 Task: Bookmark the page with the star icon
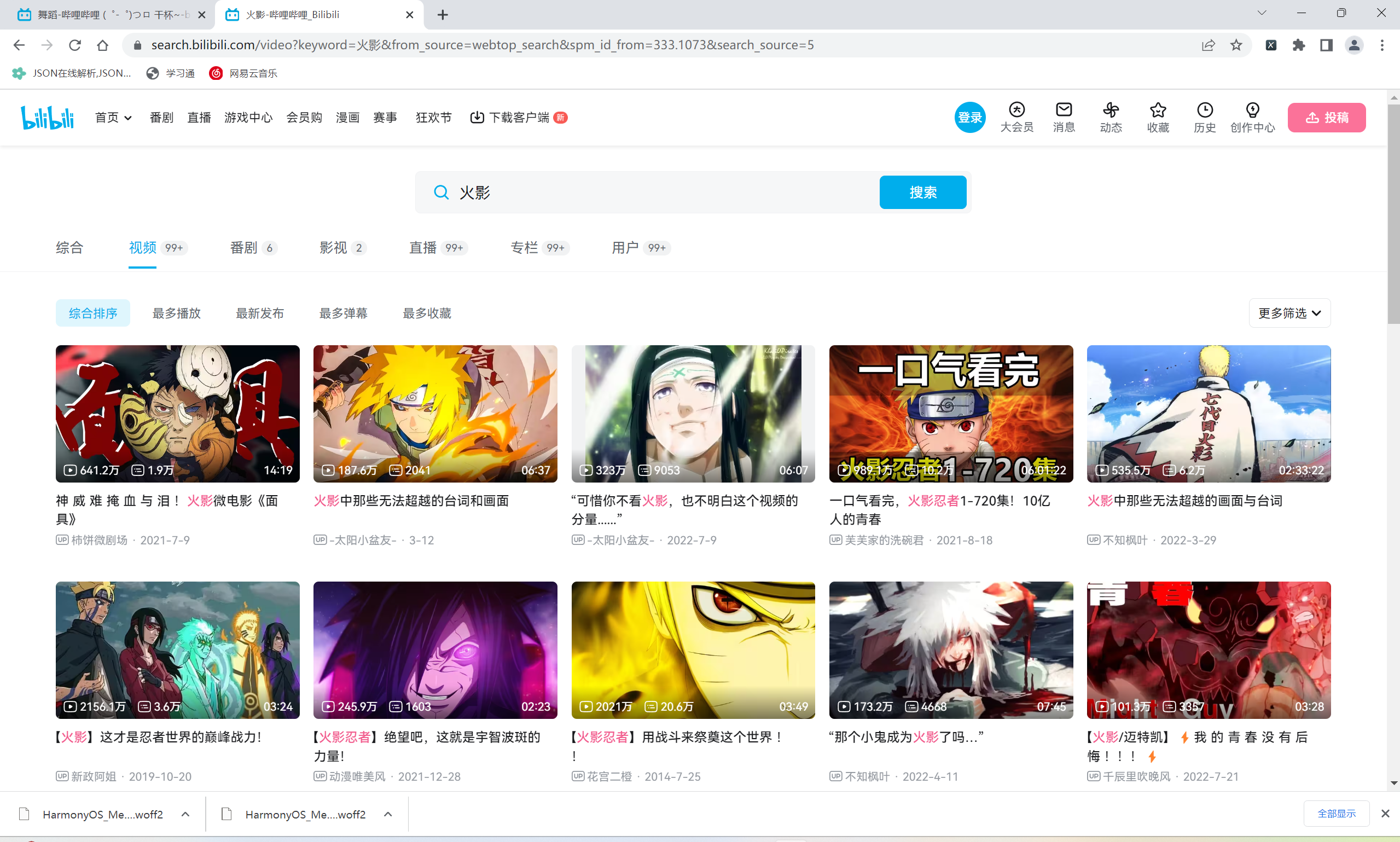[x=1236, y=45]
